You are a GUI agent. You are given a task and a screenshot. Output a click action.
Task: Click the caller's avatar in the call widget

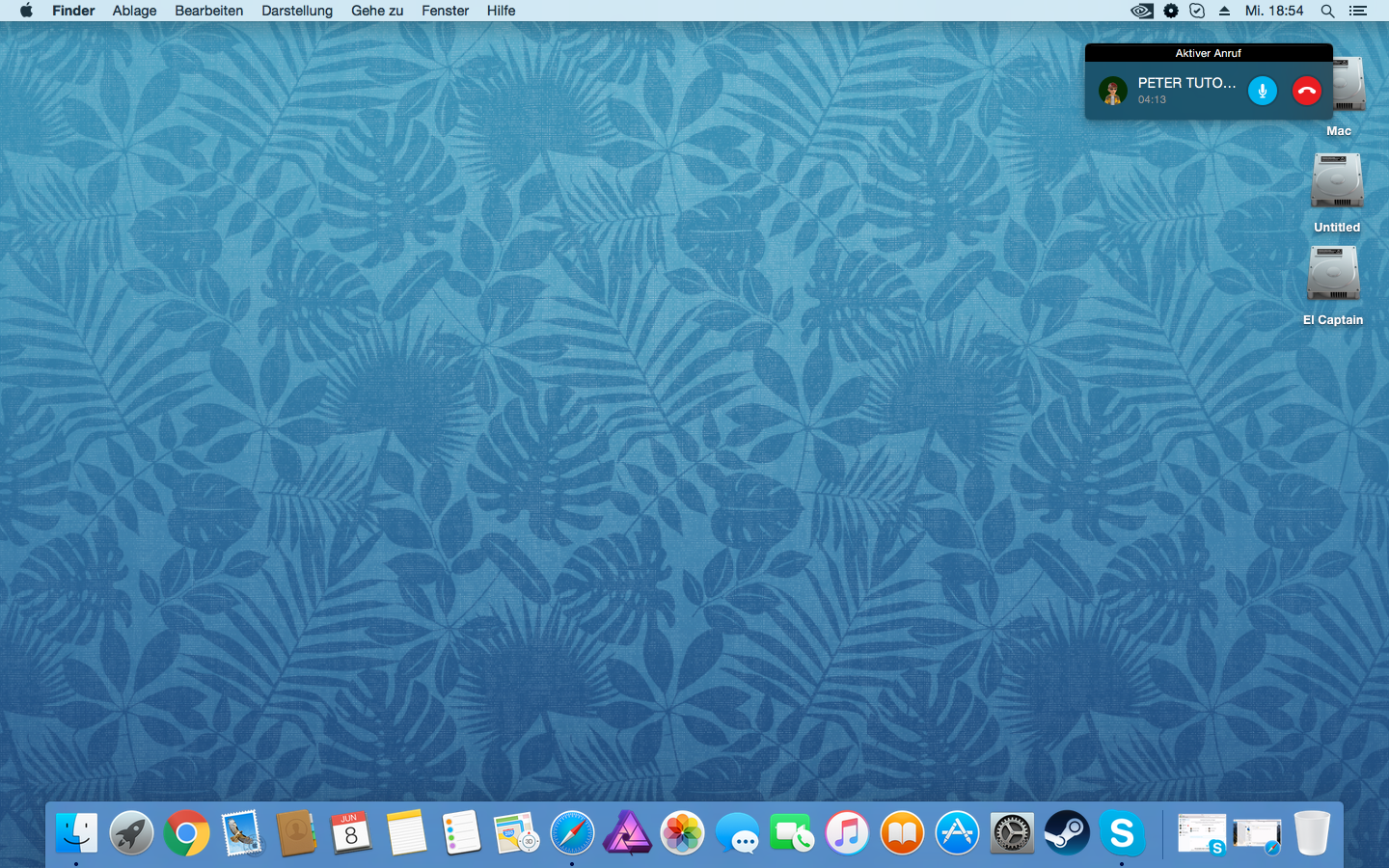[1113, 91]
